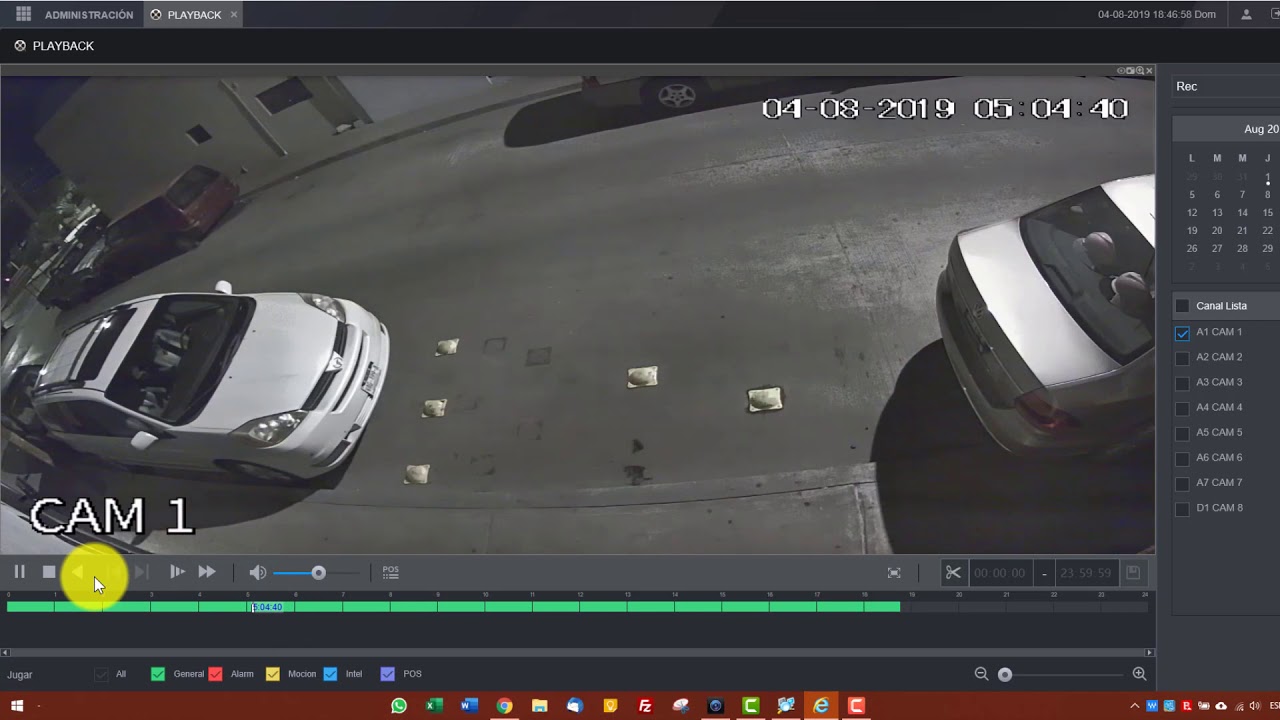Click the system volume tray icon

point(1254,706)
